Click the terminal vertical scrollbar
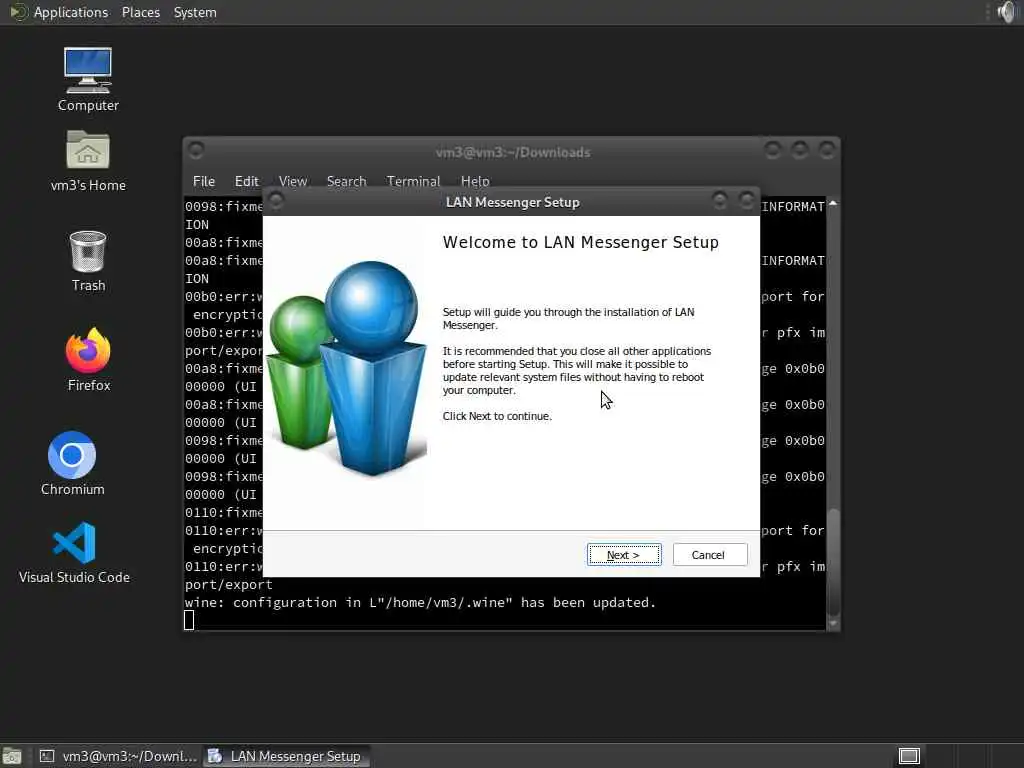1024x768 pixels. click(833, 411)
